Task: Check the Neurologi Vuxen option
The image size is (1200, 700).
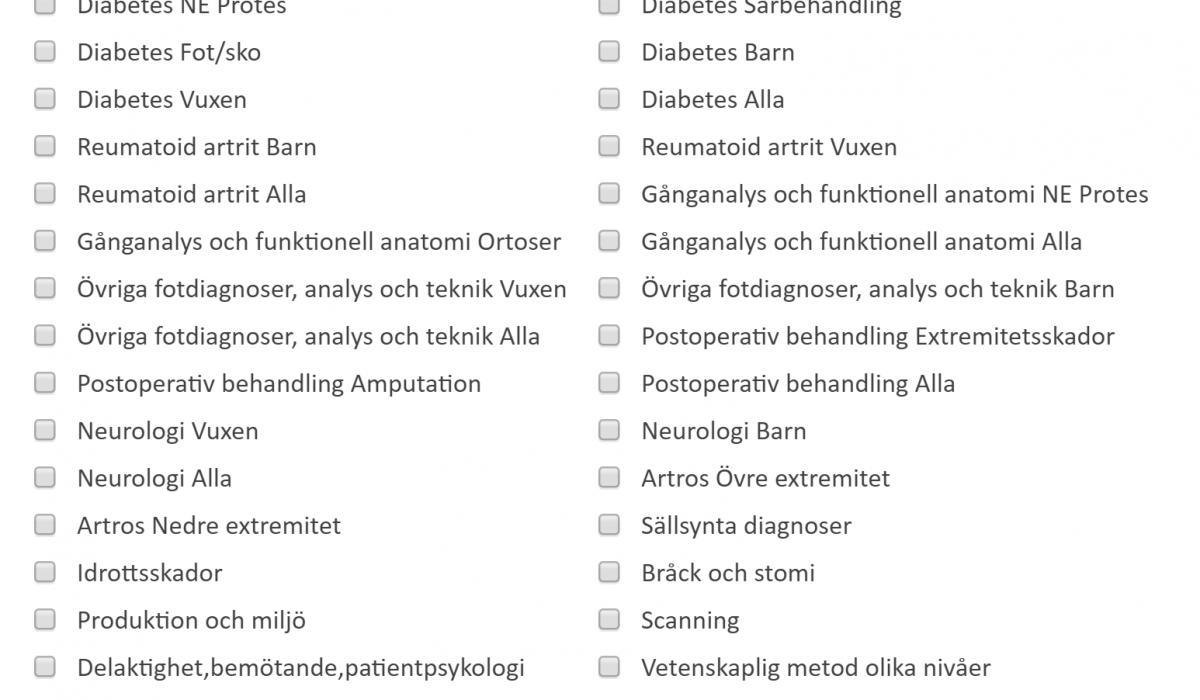Action: [x=45, y=431]
